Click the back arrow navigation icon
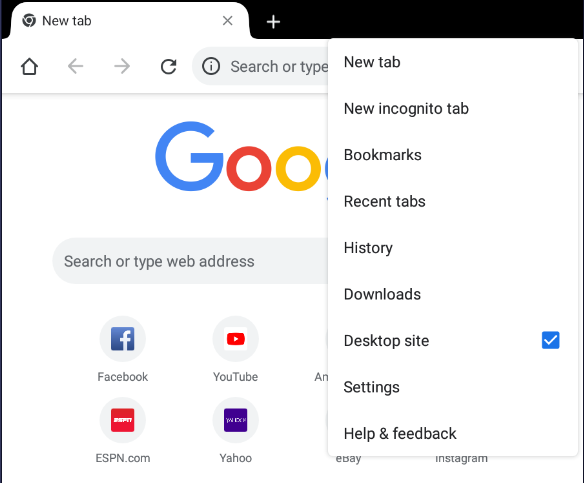 click(x=75, y=67)
